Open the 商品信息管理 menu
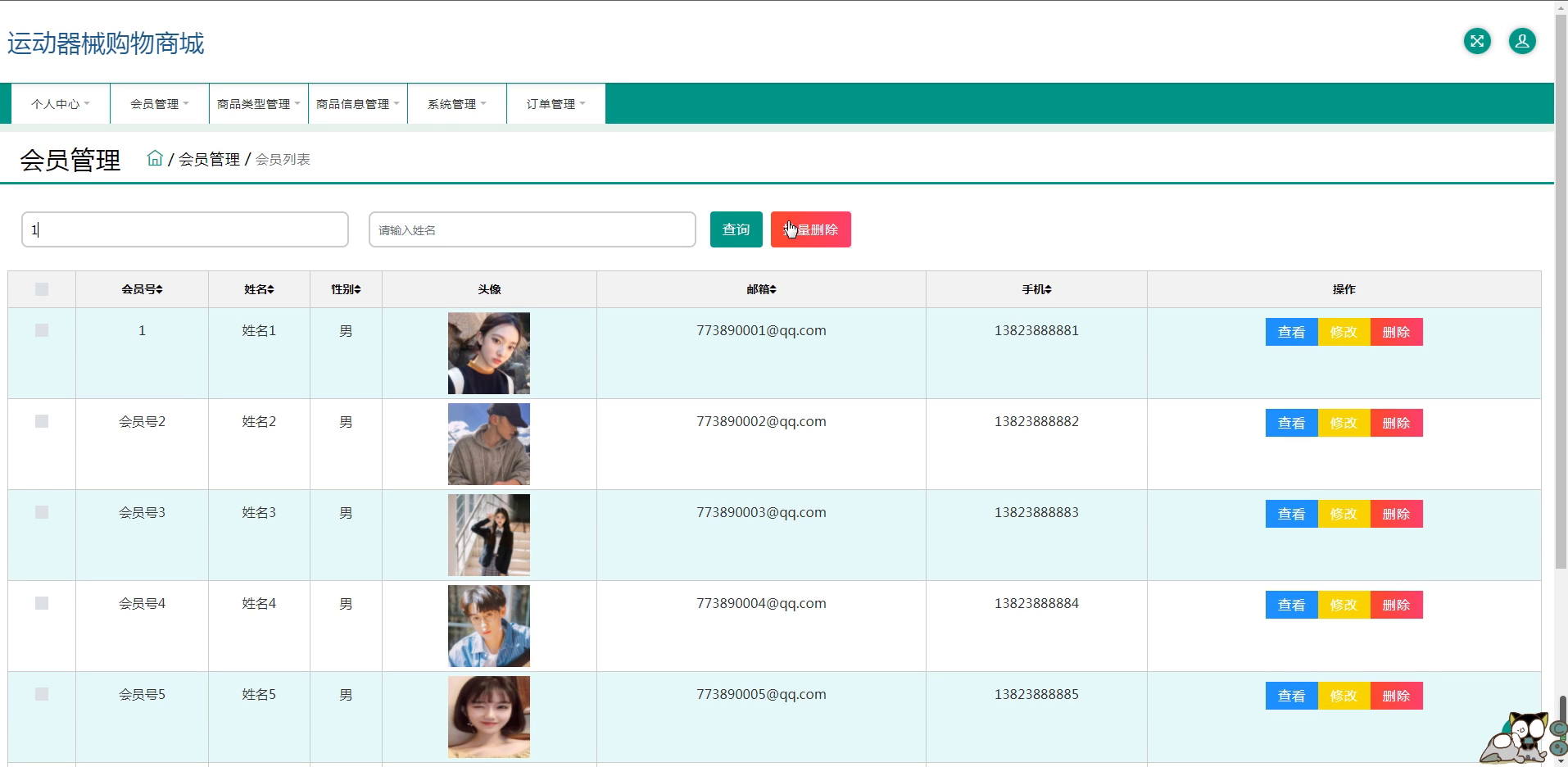The image size is (1568, 767). (358, 104)
